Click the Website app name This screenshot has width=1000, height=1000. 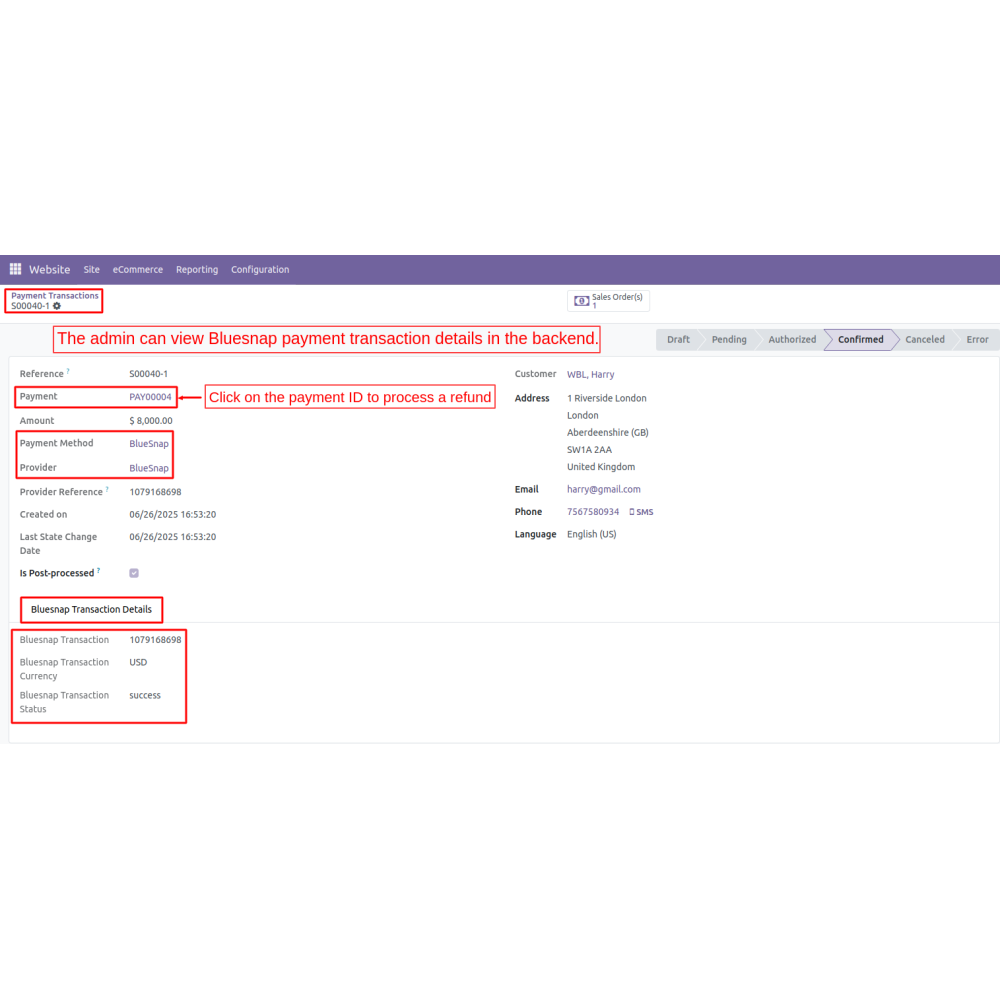point(49,270)
